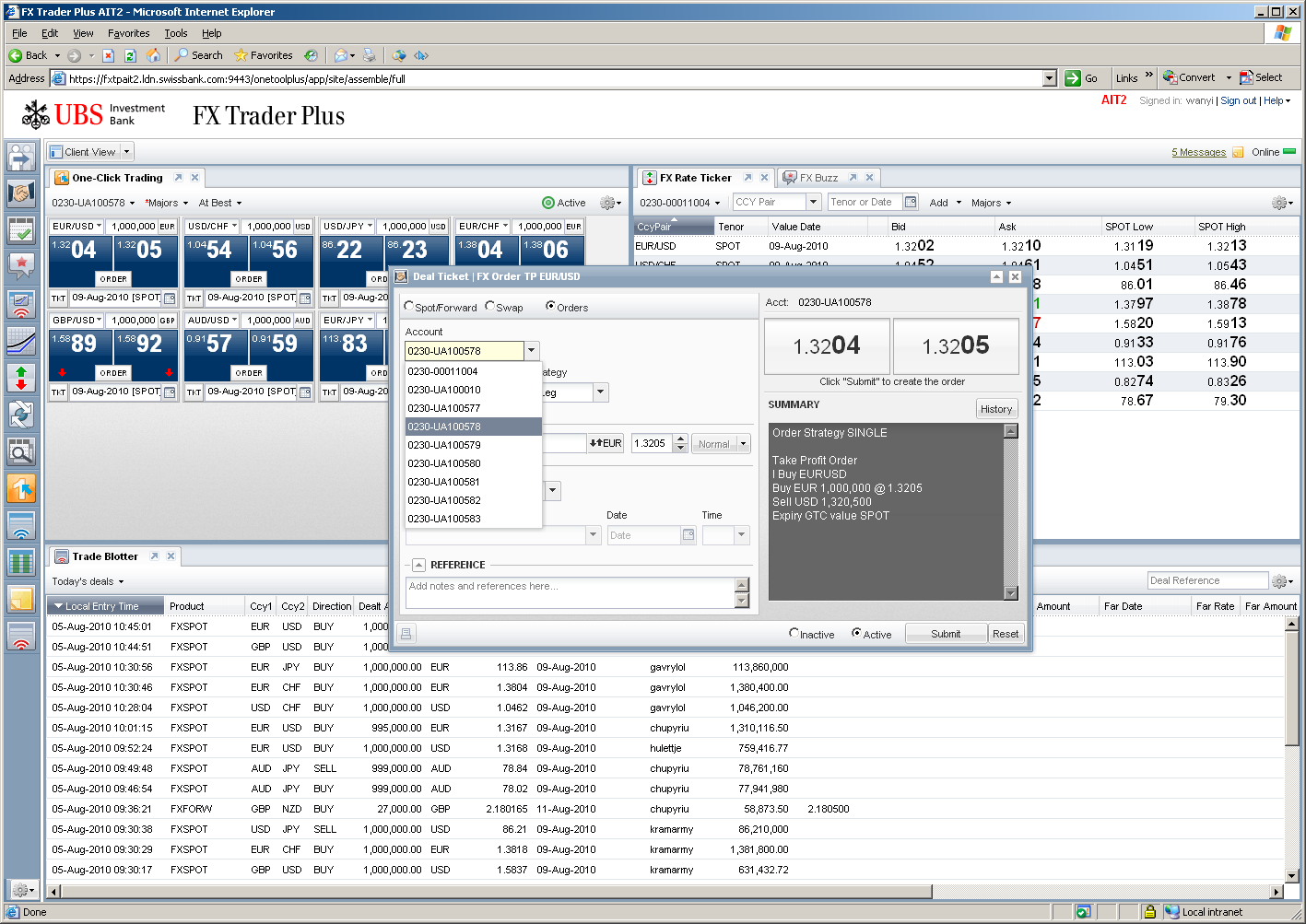Click the print icon in Deal Ticket
This screenshot has height=924, width=1306.
tap(406, 633)
